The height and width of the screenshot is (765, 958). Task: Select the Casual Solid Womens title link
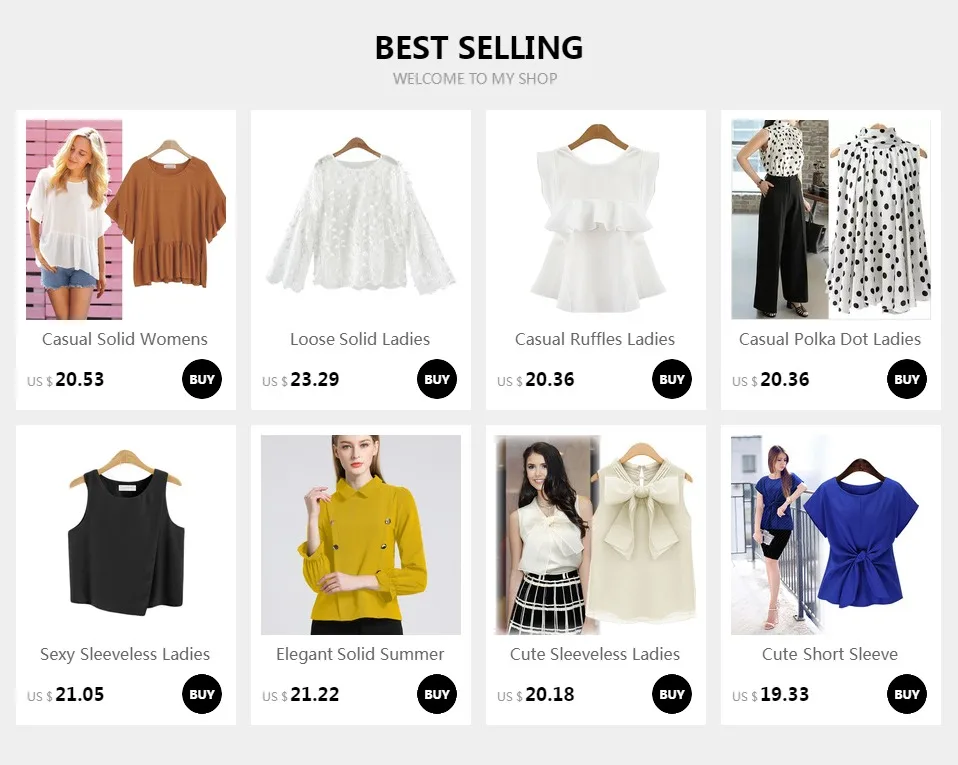point(125,339)
